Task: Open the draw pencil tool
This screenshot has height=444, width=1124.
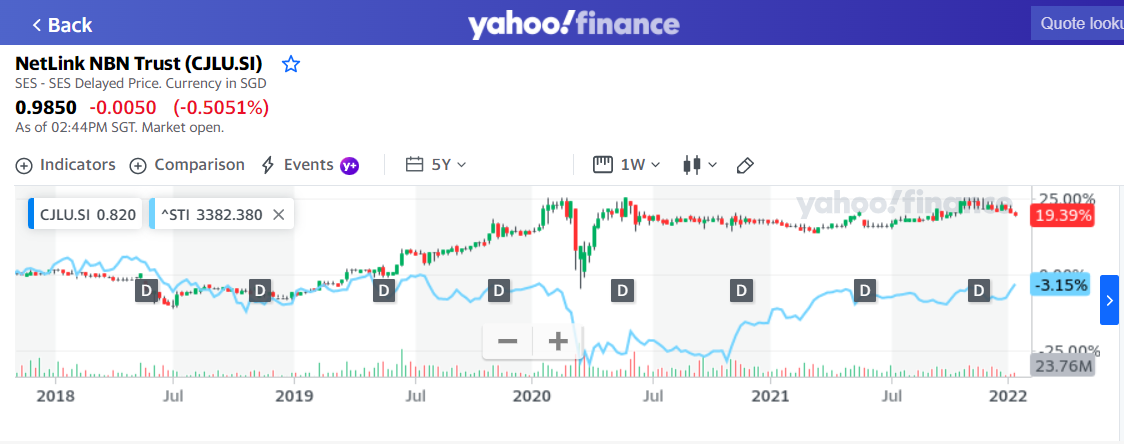Action: click(745, 165)
